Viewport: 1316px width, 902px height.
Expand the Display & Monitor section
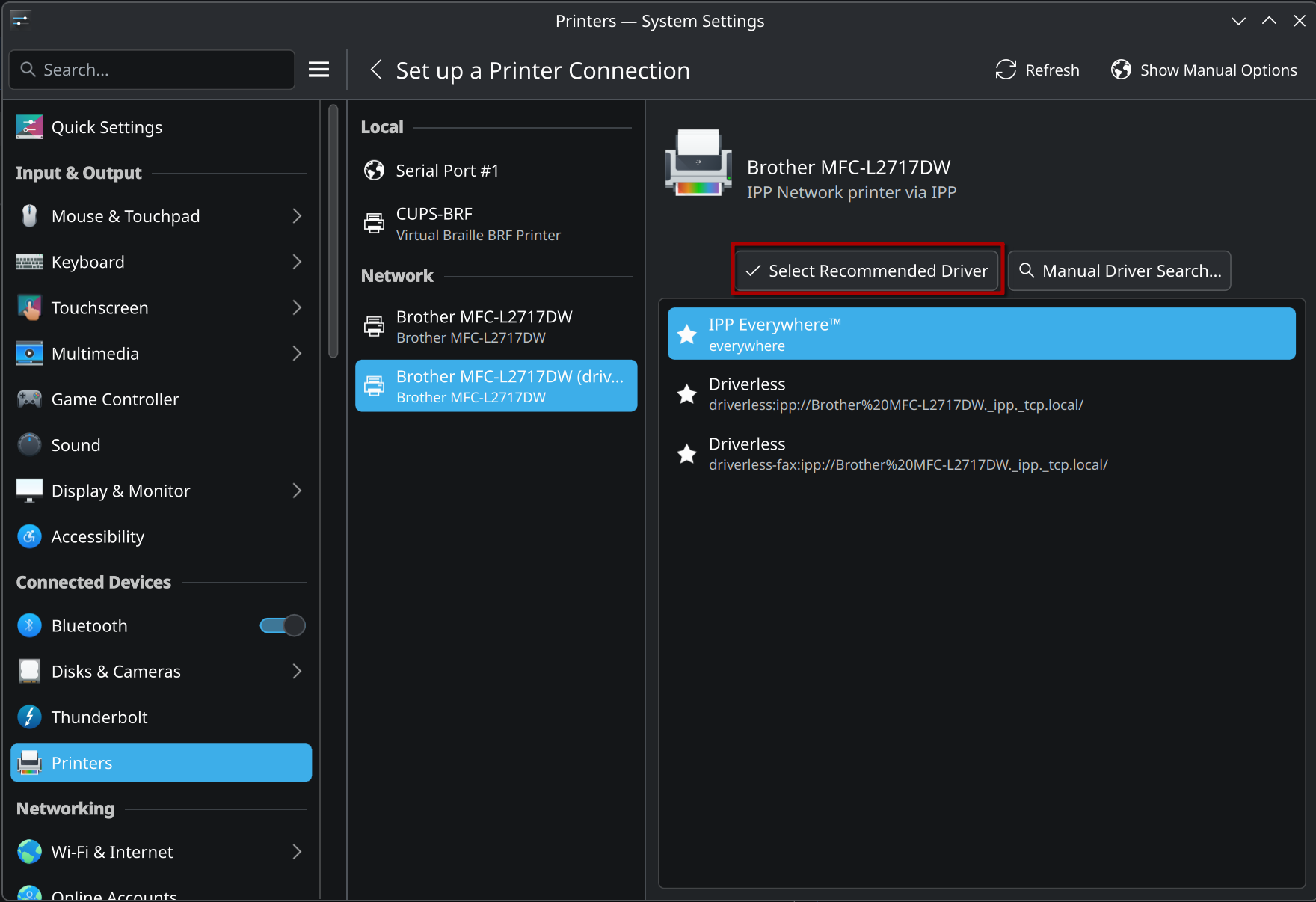pos(297,491)
